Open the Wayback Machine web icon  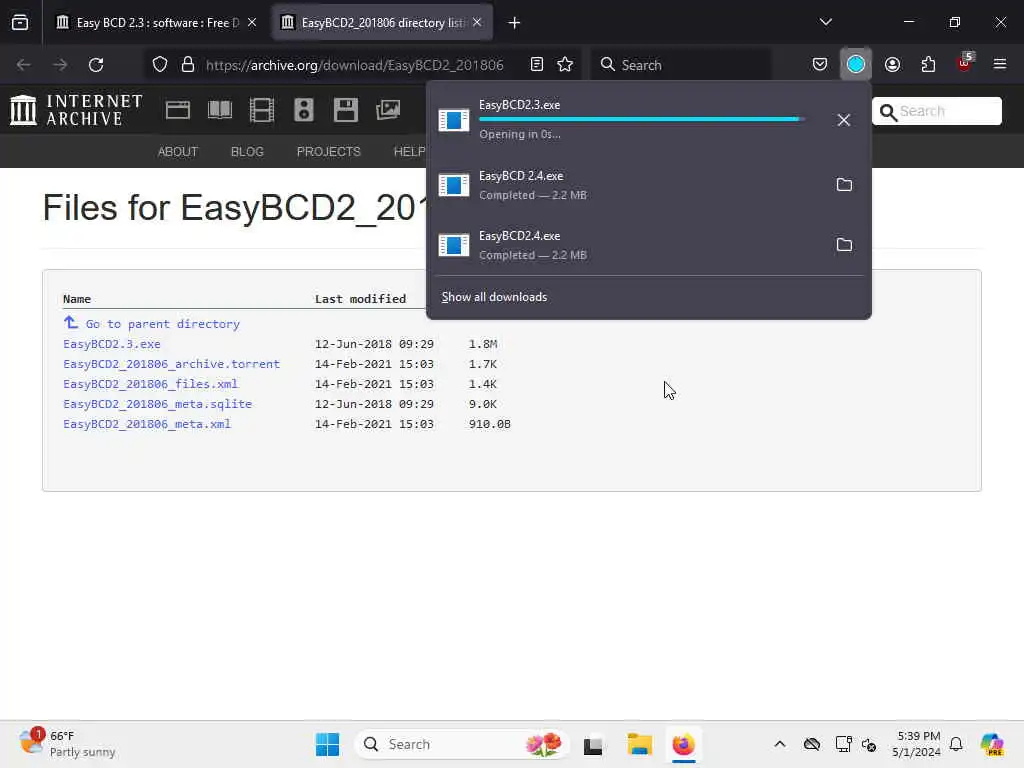click(178, 110)
